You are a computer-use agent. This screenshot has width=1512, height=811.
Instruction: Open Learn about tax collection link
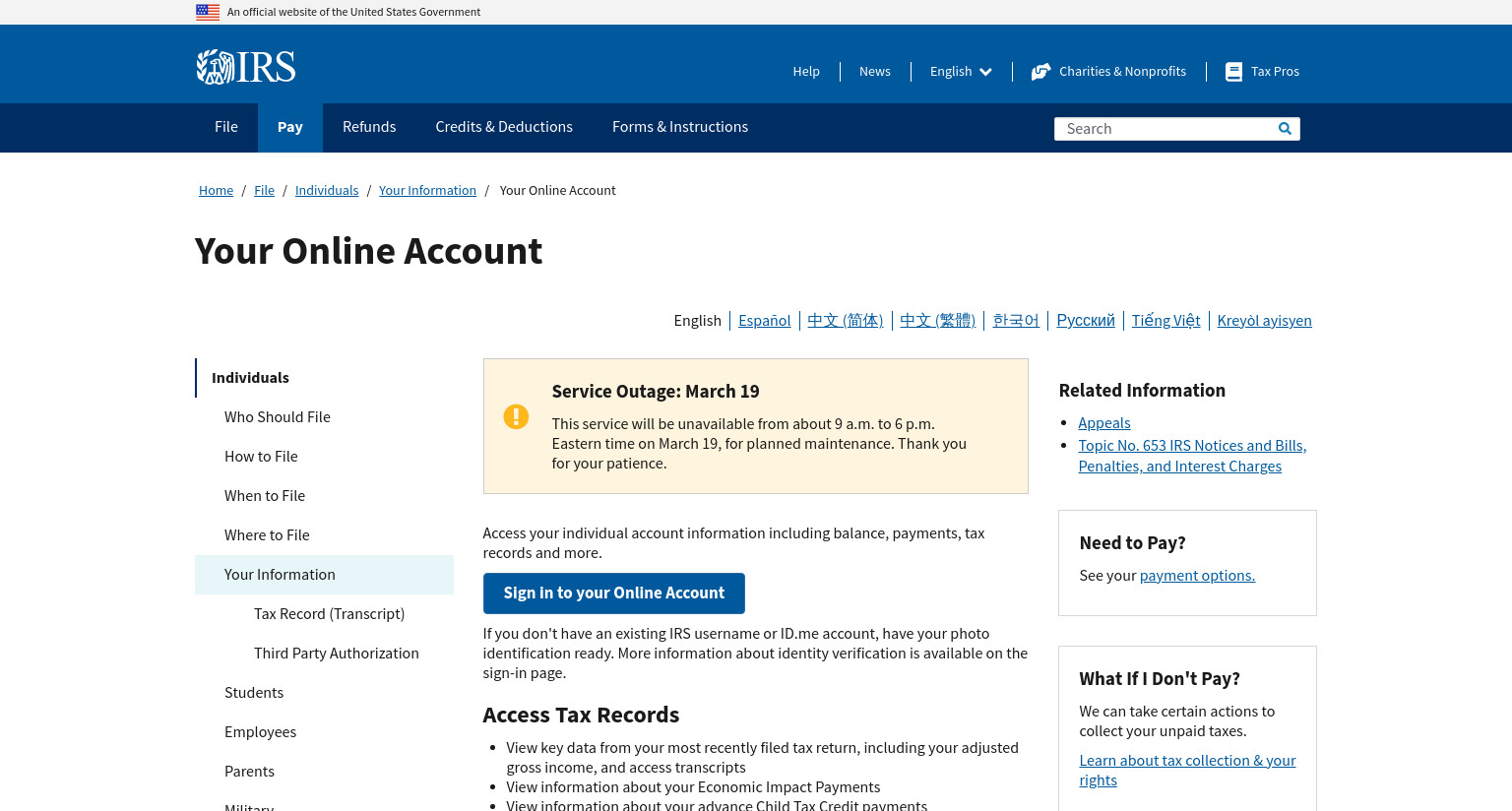pyautogui.click(x=1187, y=771)
